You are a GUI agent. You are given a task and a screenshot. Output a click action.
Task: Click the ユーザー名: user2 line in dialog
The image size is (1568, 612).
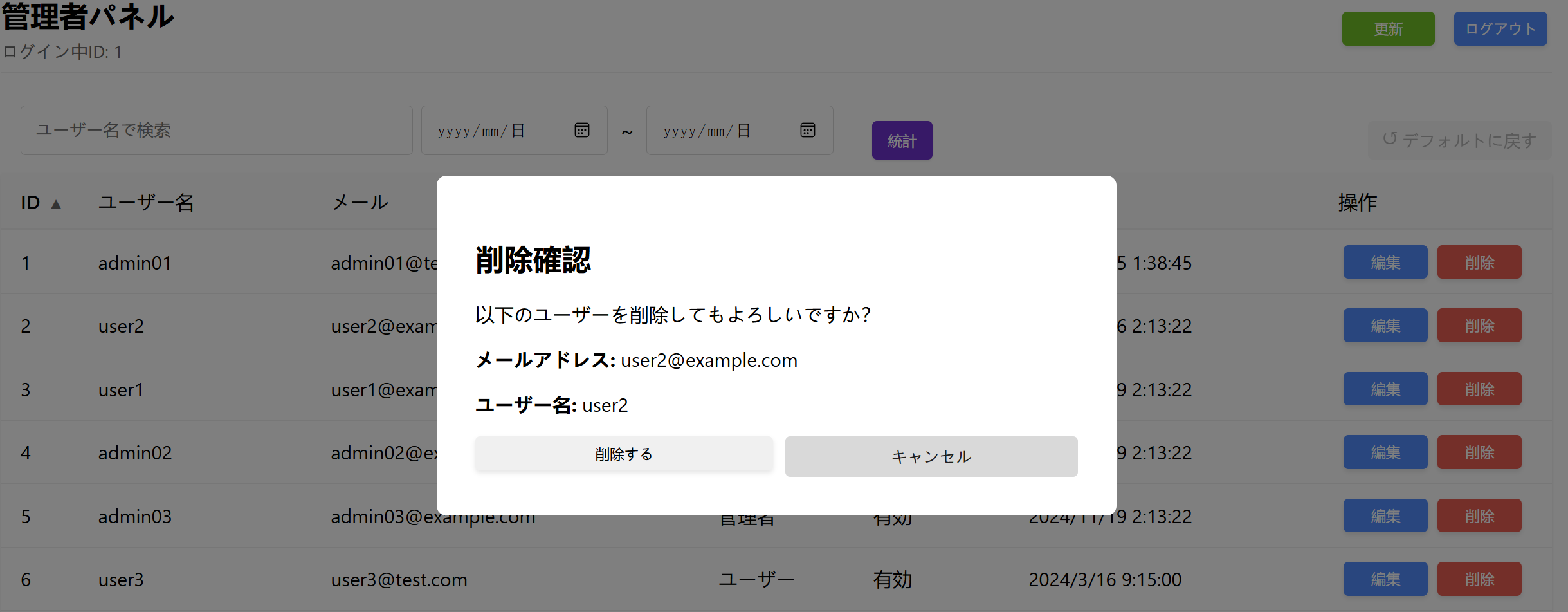pos(552,405)
